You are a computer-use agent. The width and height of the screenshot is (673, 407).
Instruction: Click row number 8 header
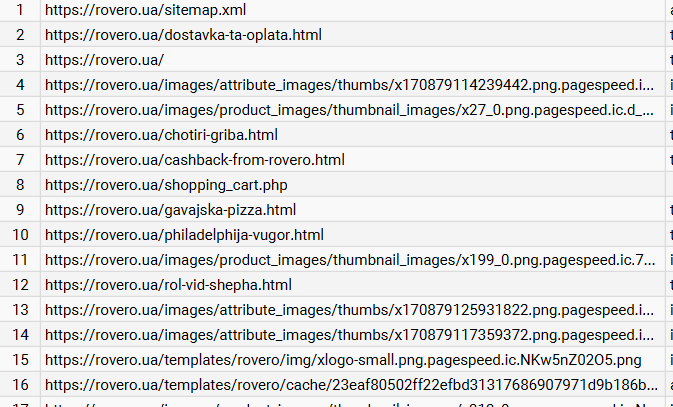click(19, 185)
